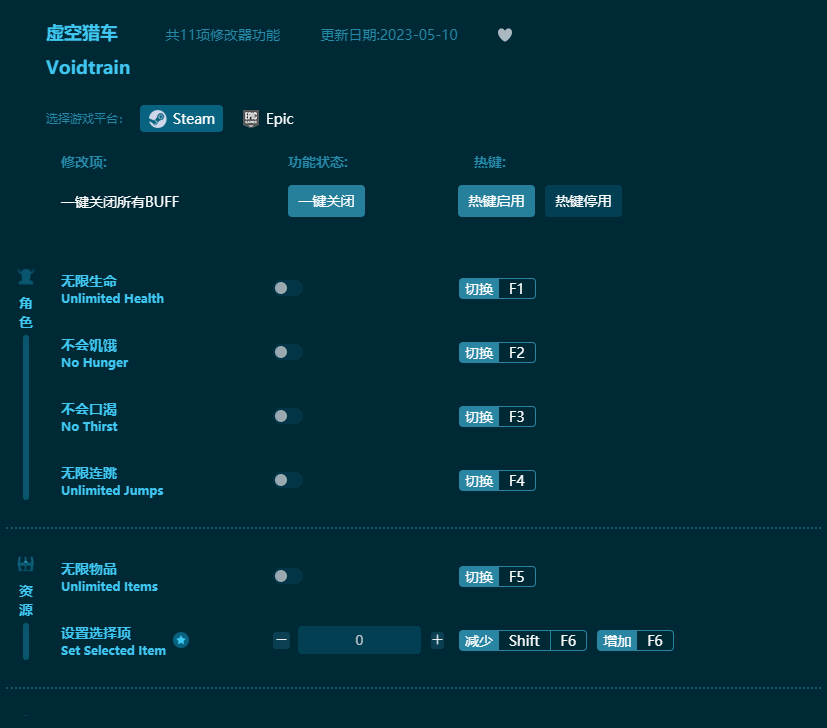Click the star icon beside Set Selected Item
827x728 pixels.
tap(181, 640)
